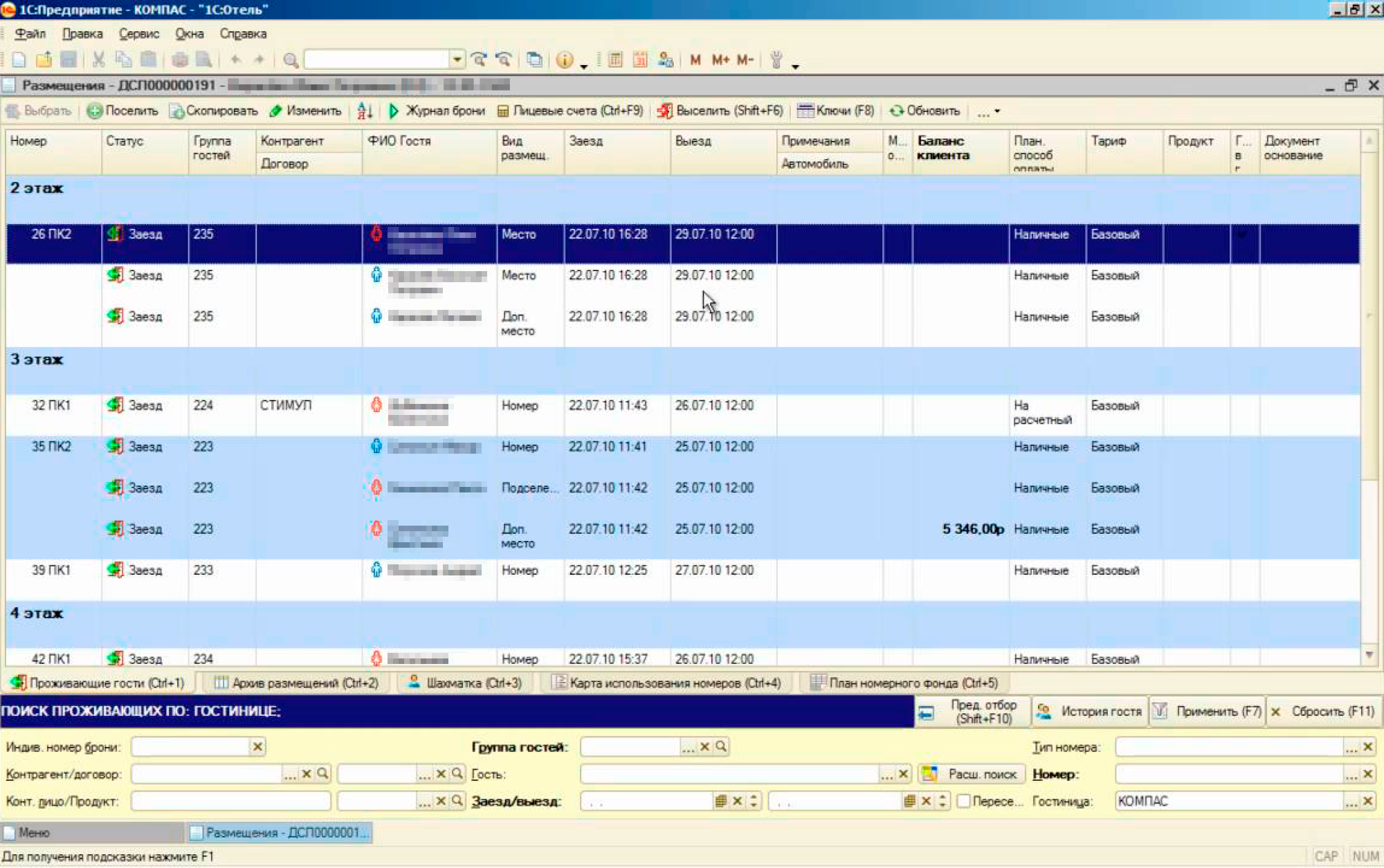The width and height of the screenshot is (1384, 868).
Task: Open the Справка menu
Action: click(x=243, y=34)
